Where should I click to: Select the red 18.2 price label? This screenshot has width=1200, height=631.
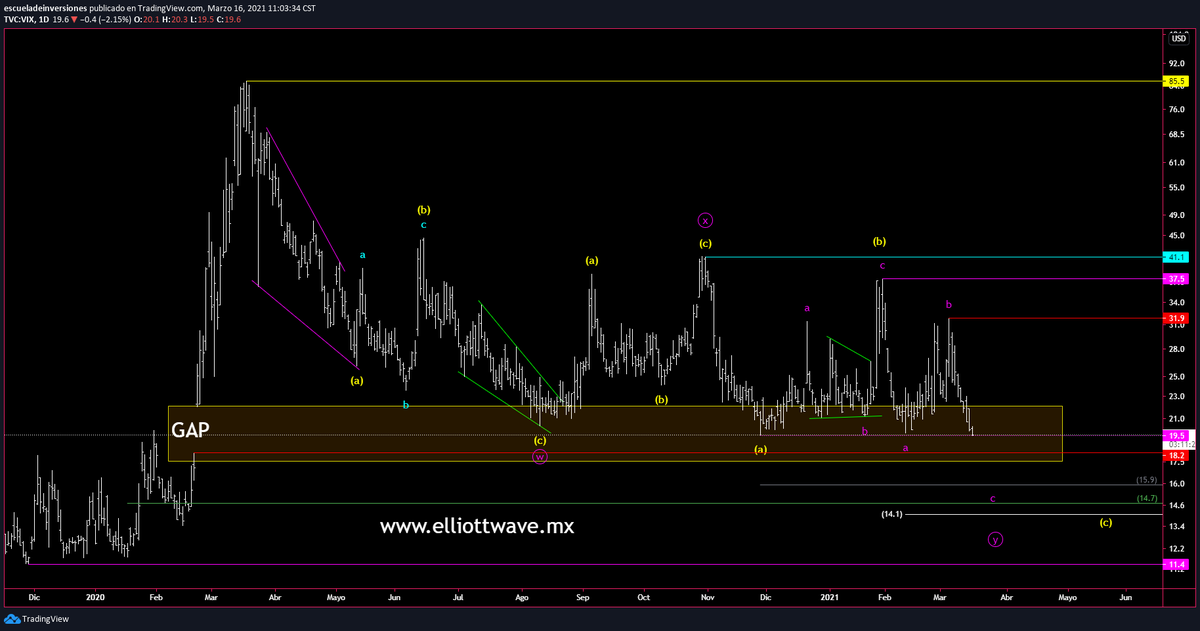1176,455
